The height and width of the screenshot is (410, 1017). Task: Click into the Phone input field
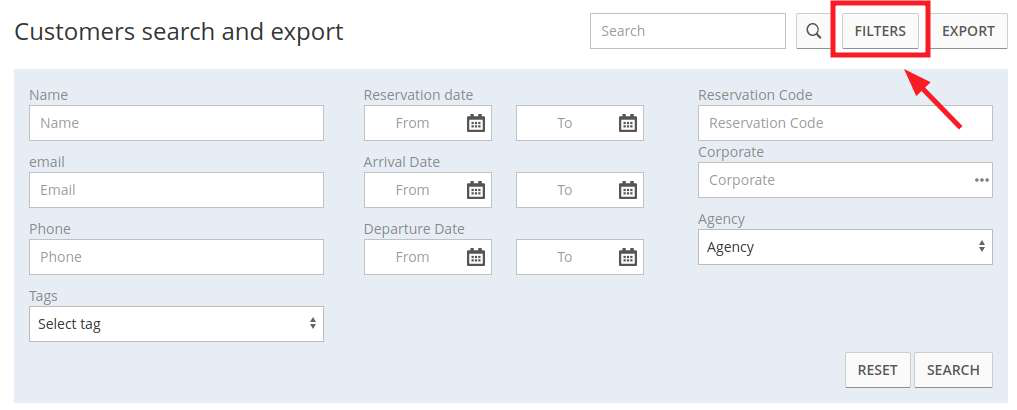tap(176, 257)
